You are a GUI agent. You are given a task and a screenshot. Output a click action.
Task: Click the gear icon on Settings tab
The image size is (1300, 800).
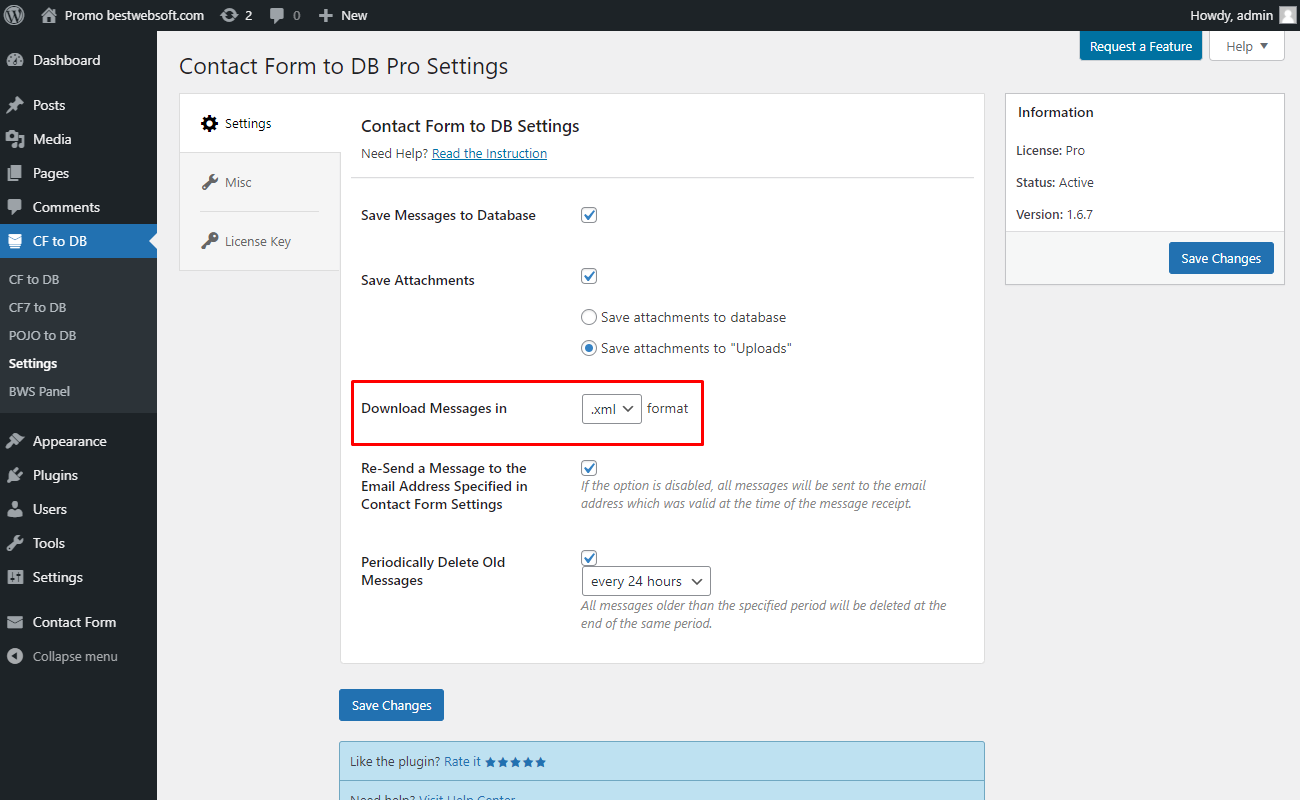pos(209,124)
